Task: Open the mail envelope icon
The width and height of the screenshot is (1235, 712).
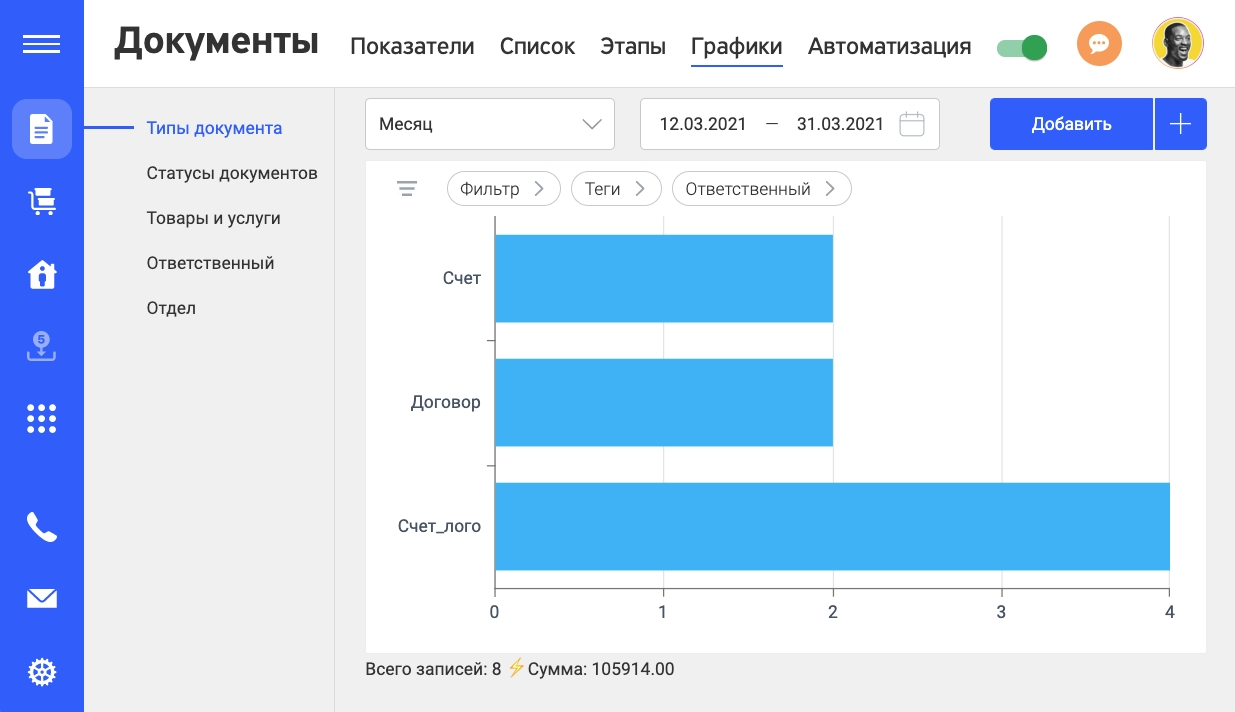Action: pyautogui.click(x=41, y=598)
